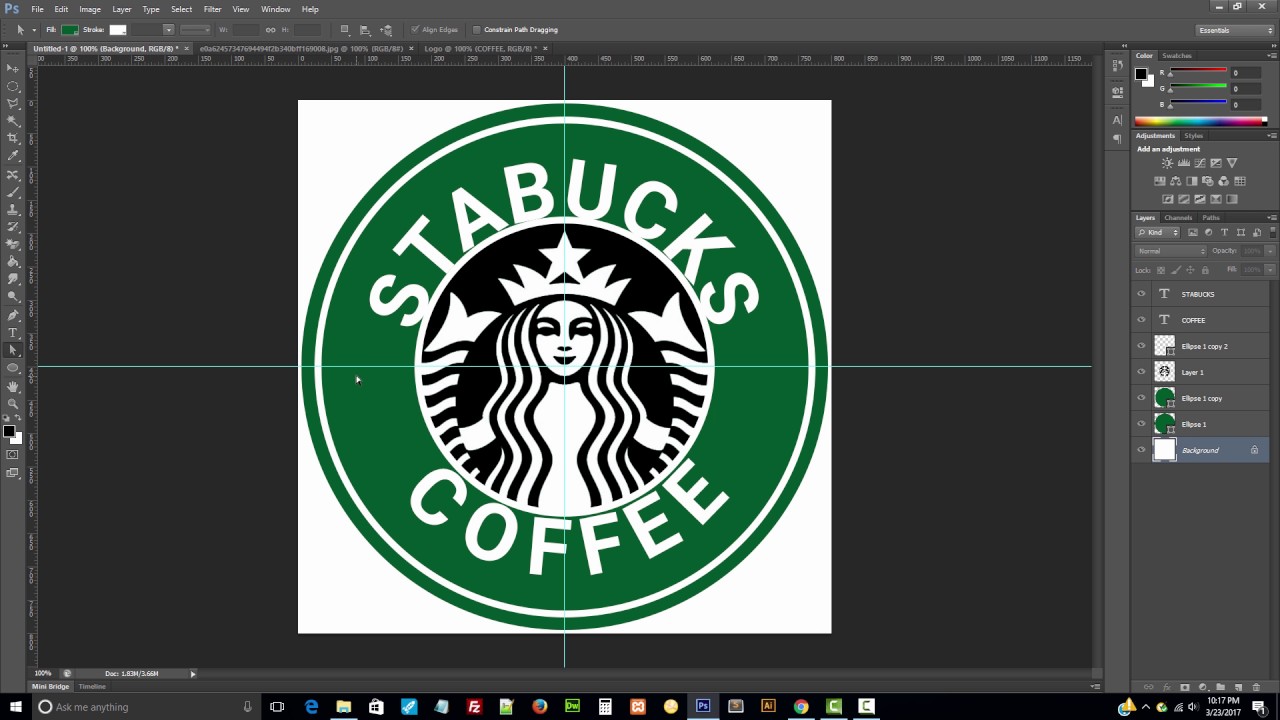
Task: Toggle the Align Edges checkbox
Action: pyautogui.click(x=415, y=30)
